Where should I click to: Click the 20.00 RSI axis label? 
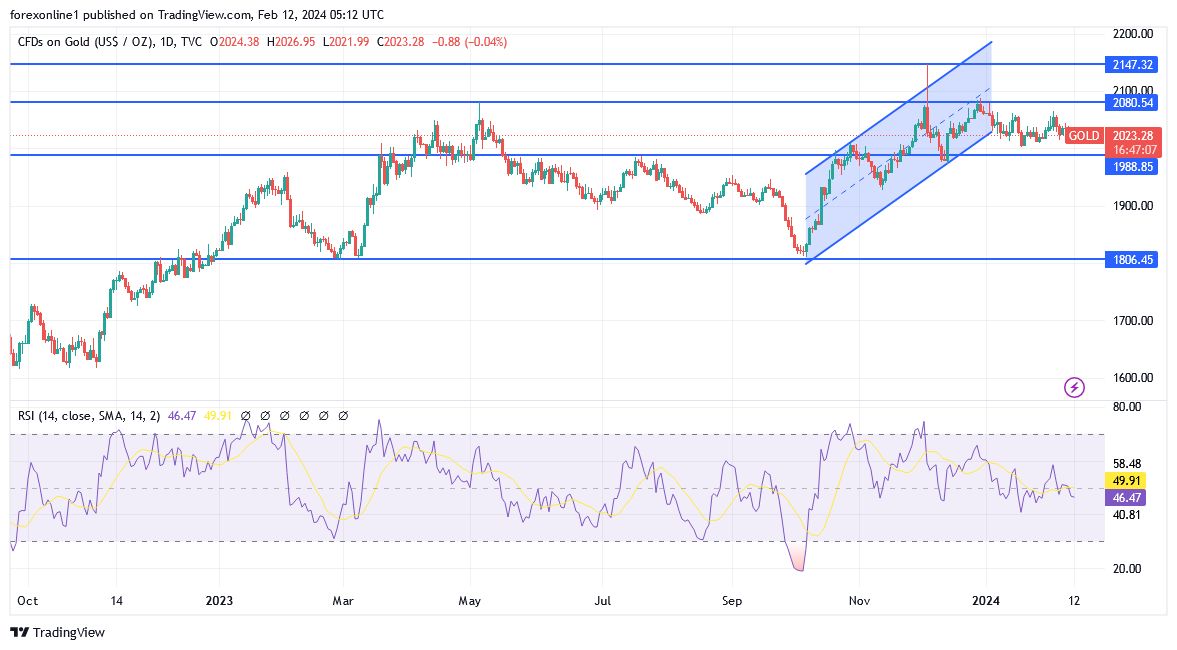(x=1127, y=569)
